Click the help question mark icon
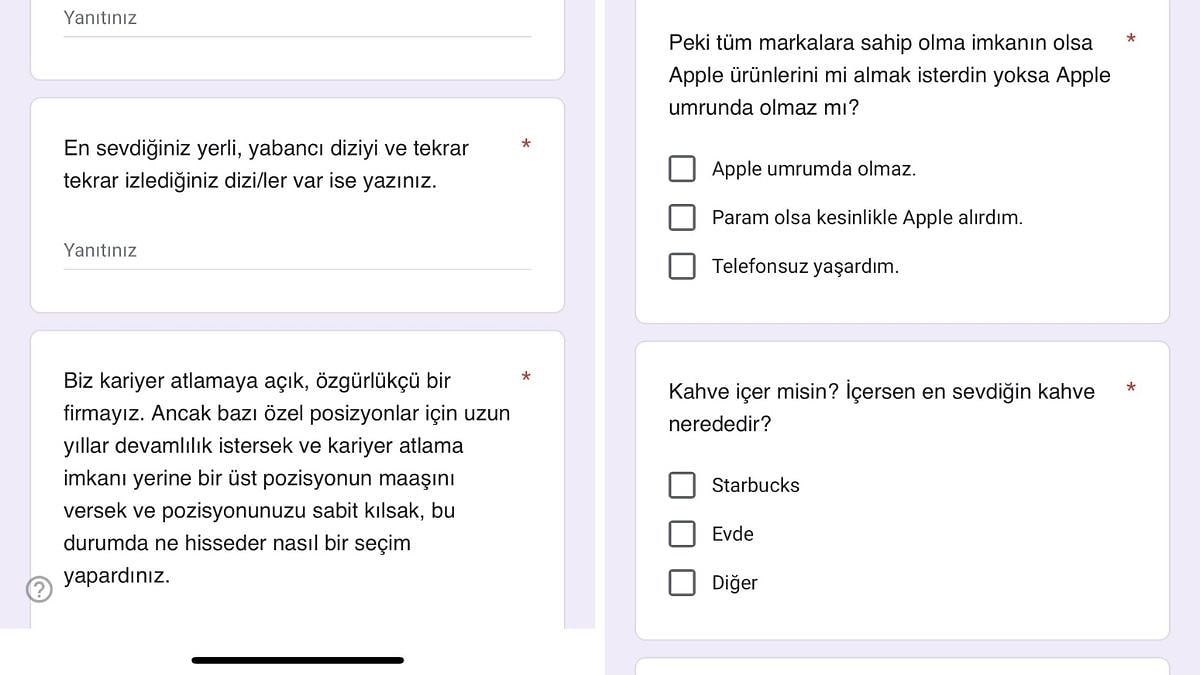This screenshot has height=675, width=1200. pyautogui.click(x=39, y=590)
